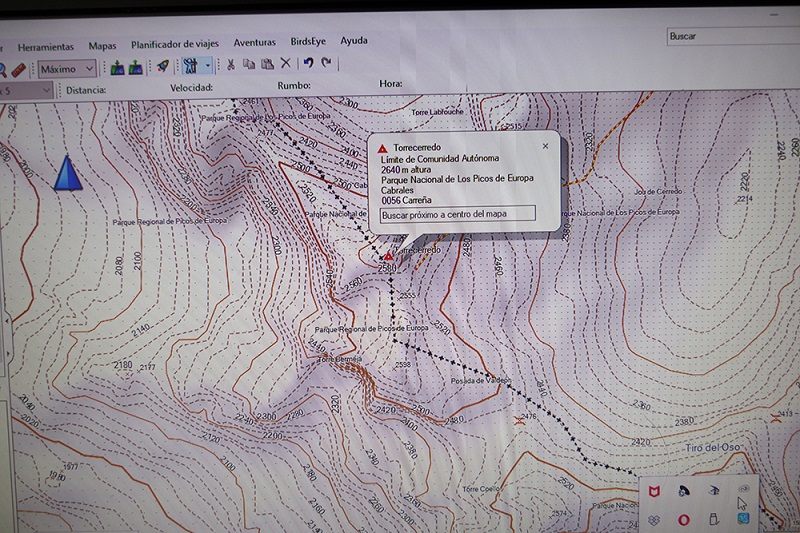Click the Undo arrow icon
Image resolution: width=800 pixels, height=533 pixels.
coord(308,63)
